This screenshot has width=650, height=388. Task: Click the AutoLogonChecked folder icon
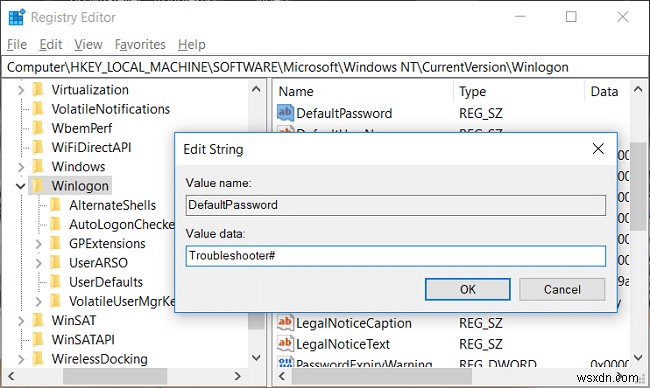click(56, 224)
